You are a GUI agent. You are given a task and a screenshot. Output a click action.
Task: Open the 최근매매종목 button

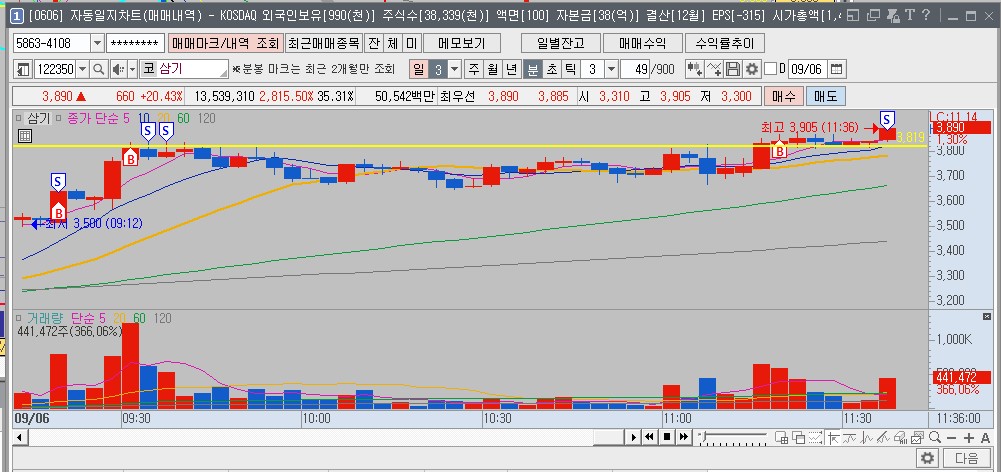[x=324, y=43]
